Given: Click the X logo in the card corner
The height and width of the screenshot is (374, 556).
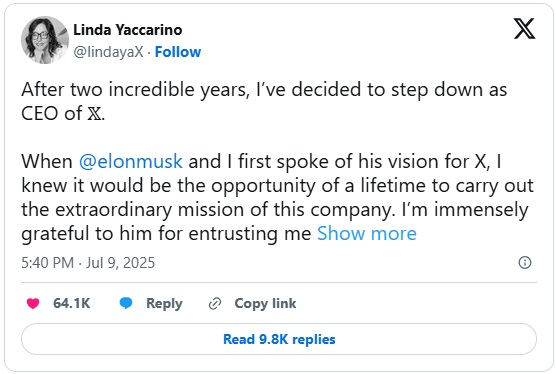Looking at the screenshot, I should [x=524, y=29].
